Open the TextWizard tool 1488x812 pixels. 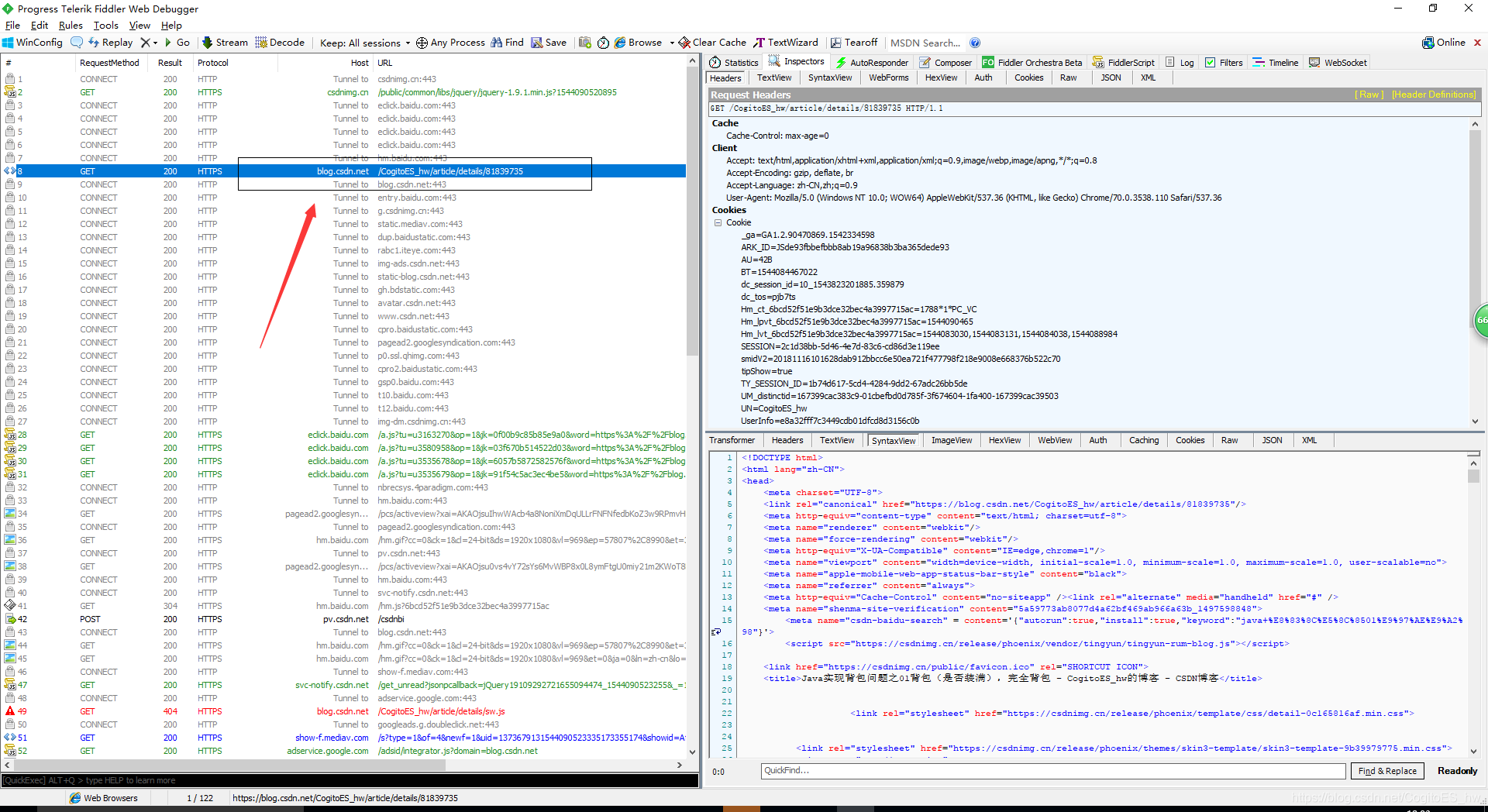click(x=786, y=43)
